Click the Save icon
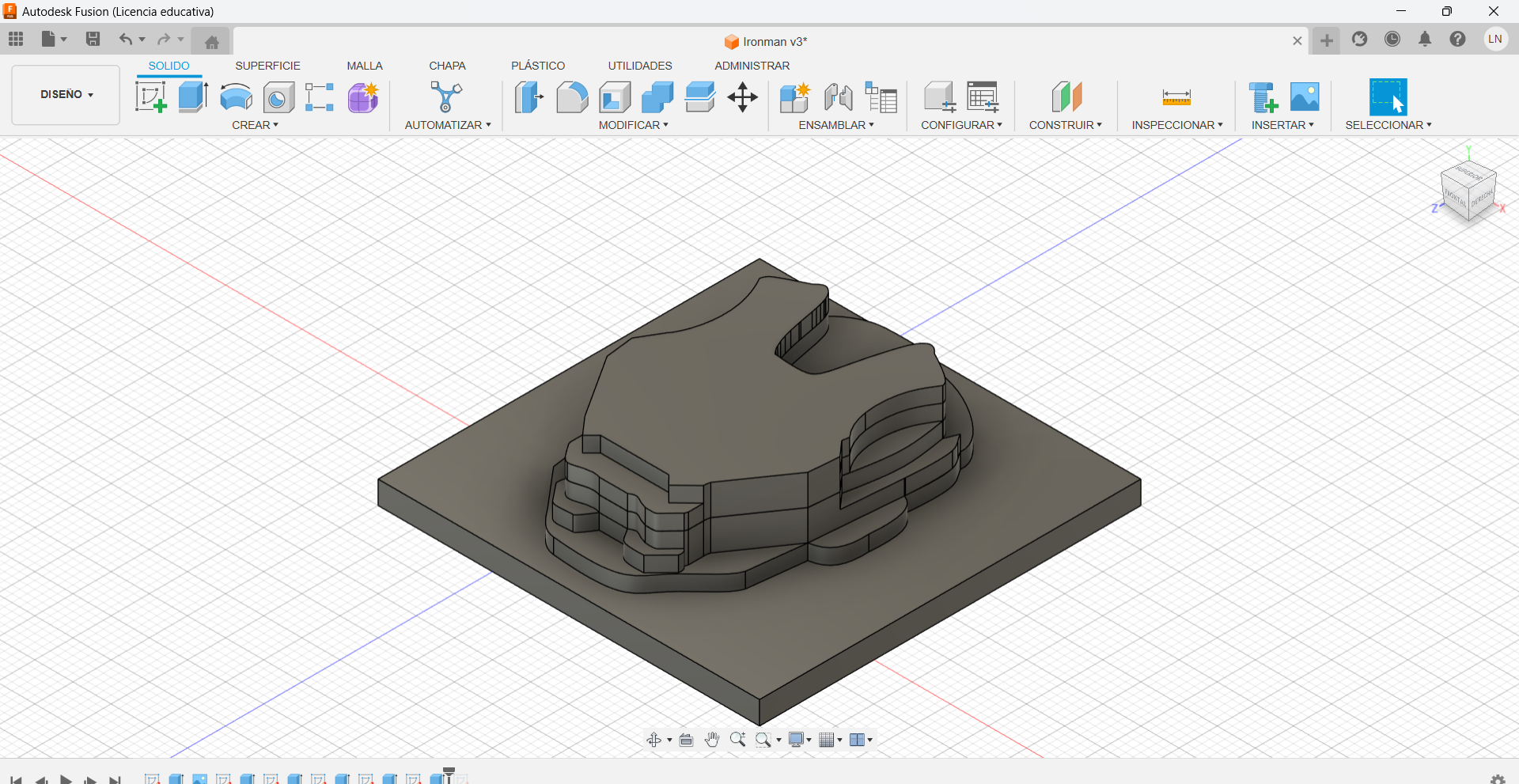This screenshot has height=784, width=1519. pos(93,39)
